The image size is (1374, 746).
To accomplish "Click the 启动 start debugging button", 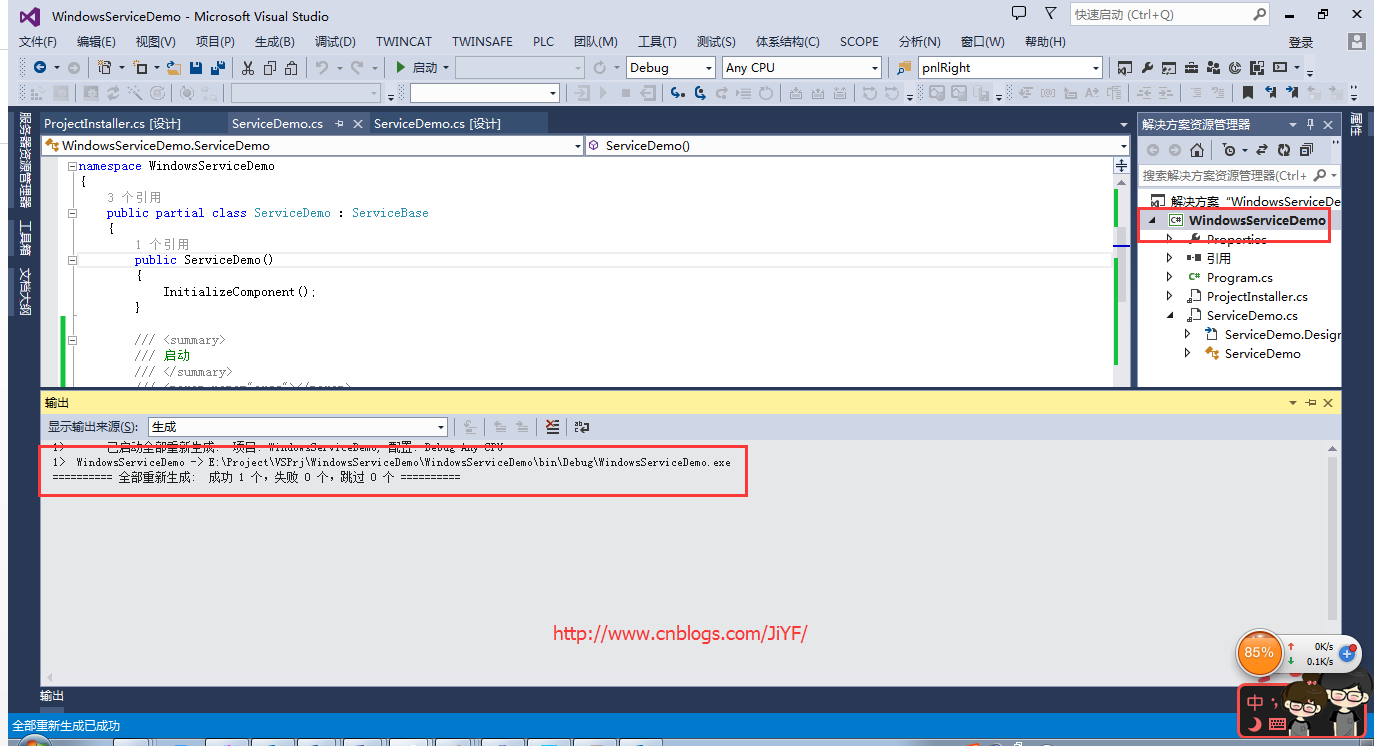I will click(417, 68).
